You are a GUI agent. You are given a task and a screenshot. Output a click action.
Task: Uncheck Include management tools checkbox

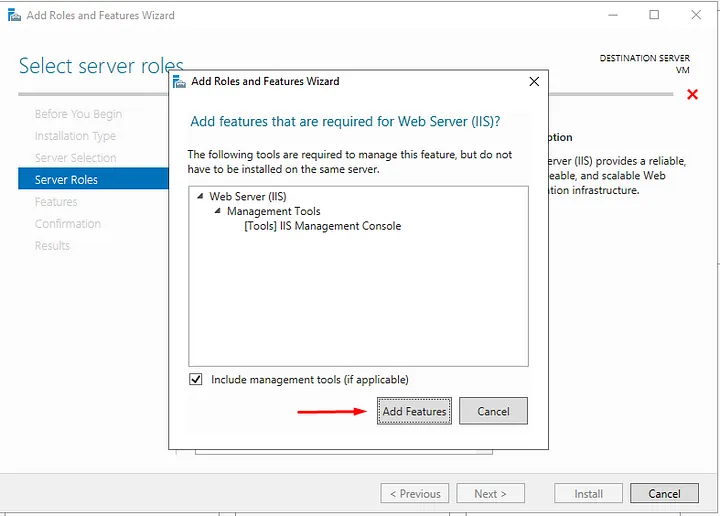(196, 380)
